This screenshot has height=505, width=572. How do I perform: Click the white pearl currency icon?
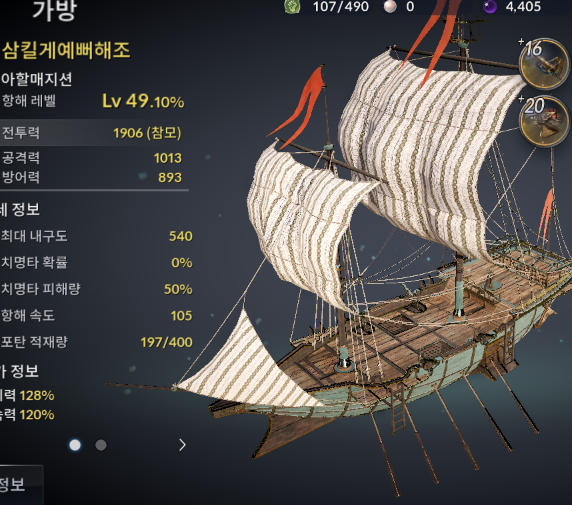(x=390, y=7)
